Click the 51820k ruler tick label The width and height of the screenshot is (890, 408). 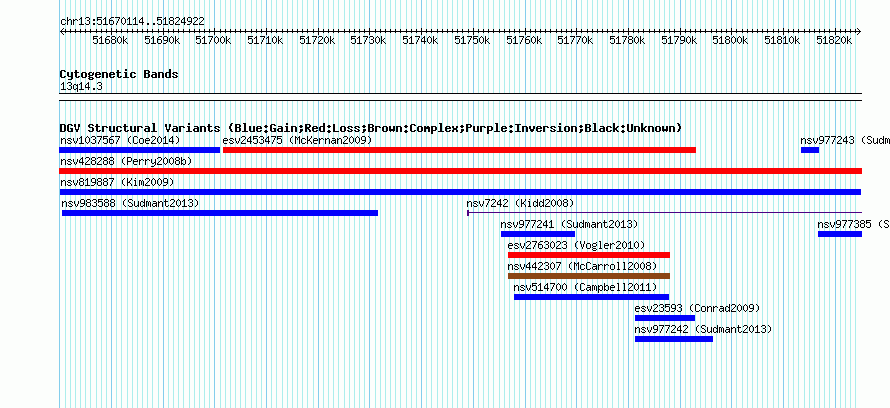[834, 40]
